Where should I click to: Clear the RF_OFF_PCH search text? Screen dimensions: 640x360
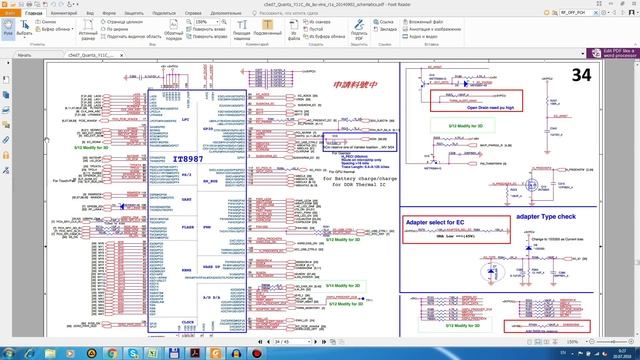596,13
